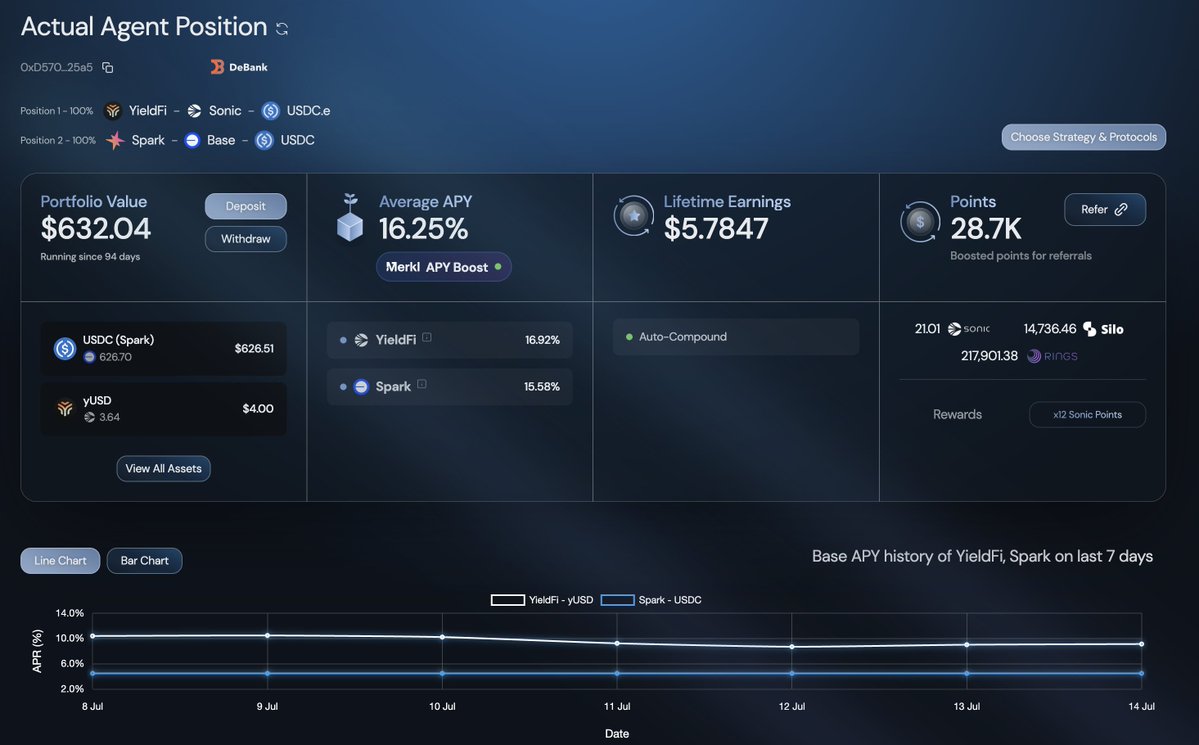Click the 28.7K points value

(986, 229)
